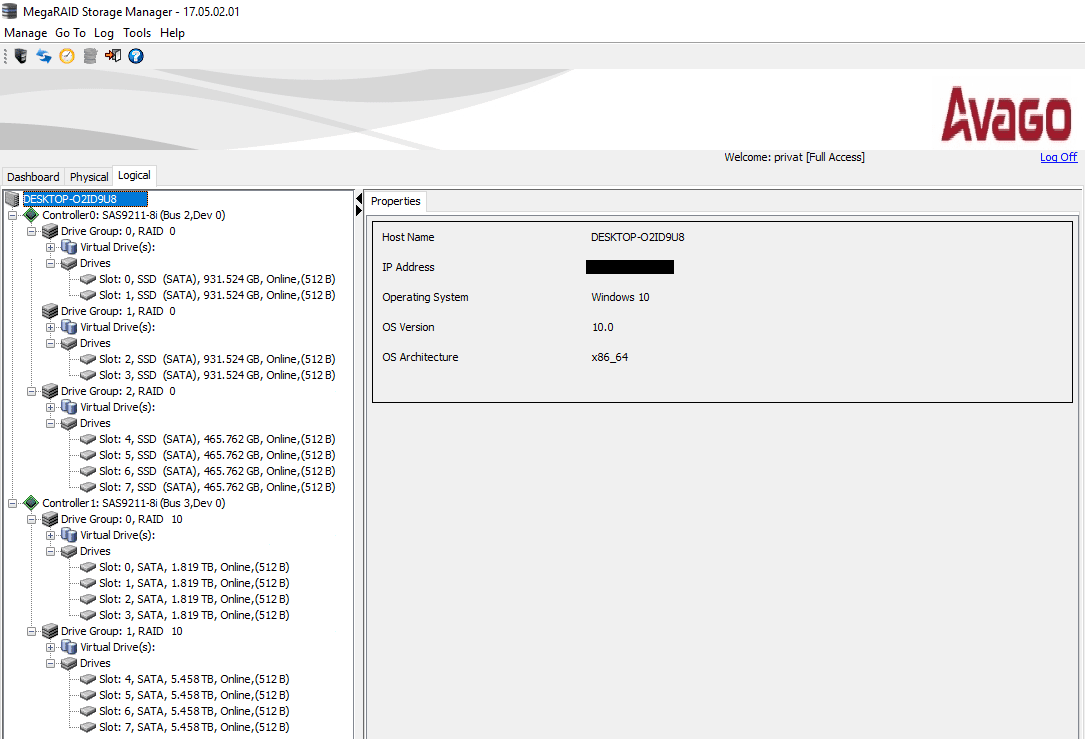
Task: Click the Drives icon under Drive Group 1, RAID 10
Action: pyautogui.click(x=69, y=663)
